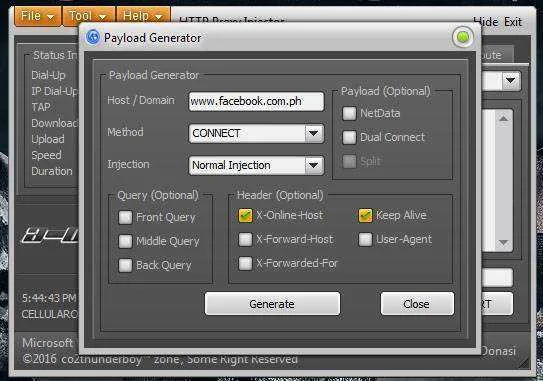Screen dimensions: 543x381
Task: Click the Duration status label
Action: tap(52, 171)
